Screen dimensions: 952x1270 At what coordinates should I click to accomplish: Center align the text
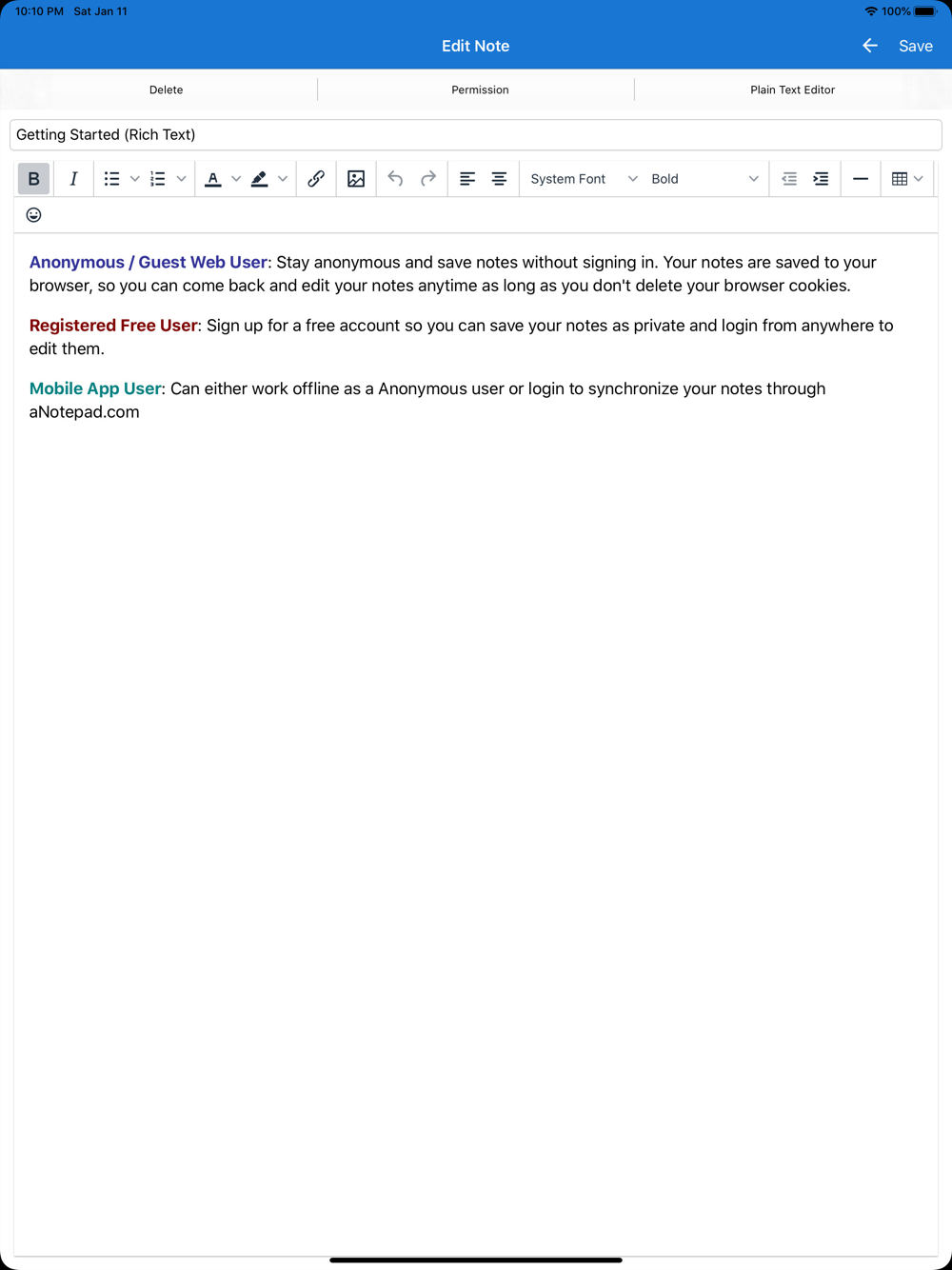[x=499, y=179]
